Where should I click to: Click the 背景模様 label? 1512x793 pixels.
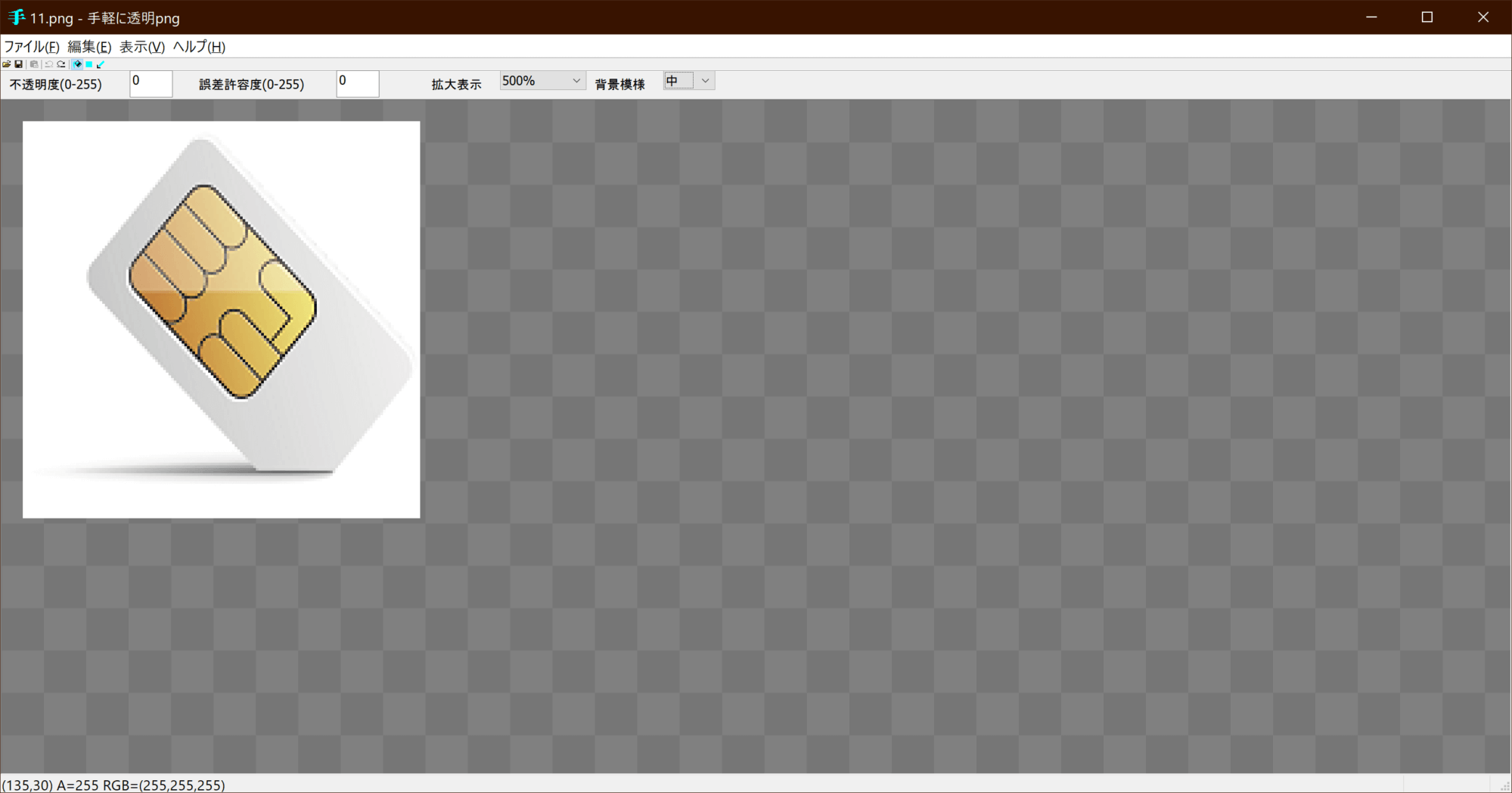(620, 84)
